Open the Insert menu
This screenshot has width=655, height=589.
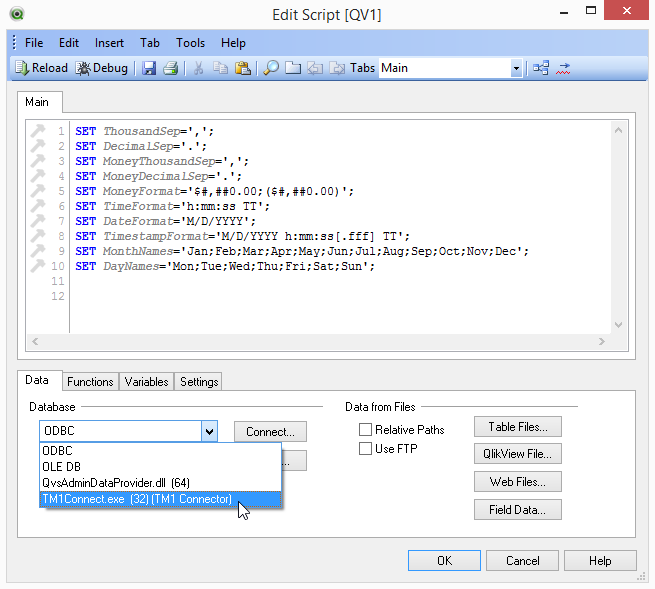(x=109, y=43)
